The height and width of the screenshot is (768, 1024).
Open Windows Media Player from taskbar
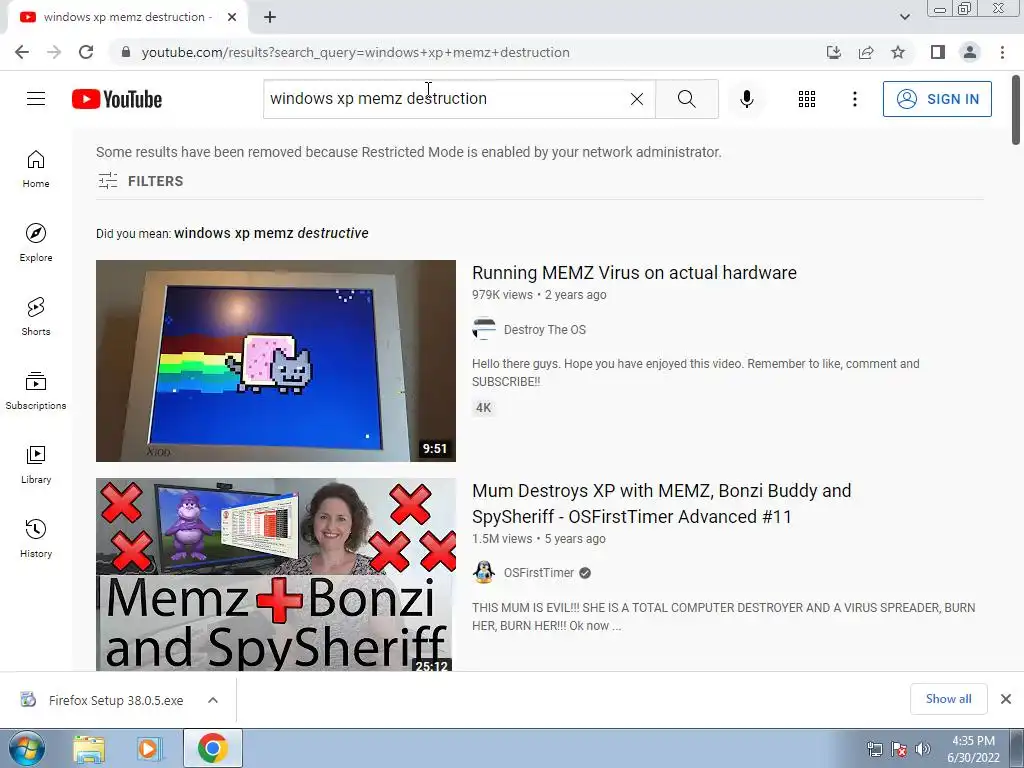149,749
